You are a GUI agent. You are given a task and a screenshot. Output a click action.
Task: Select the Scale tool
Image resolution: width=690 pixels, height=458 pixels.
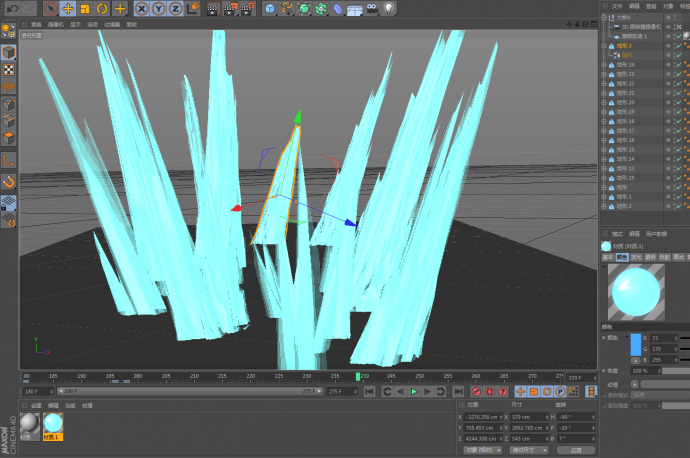click(85, 8)
